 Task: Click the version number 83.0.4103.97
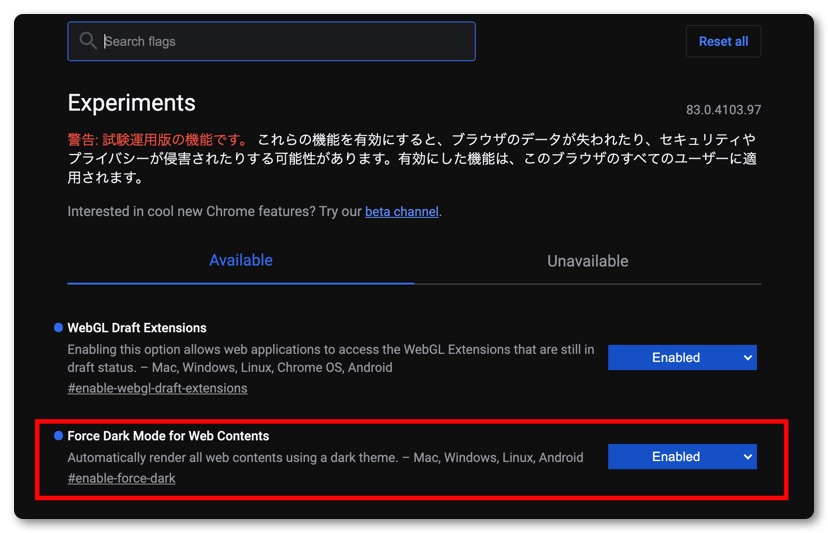pos(723,110)
